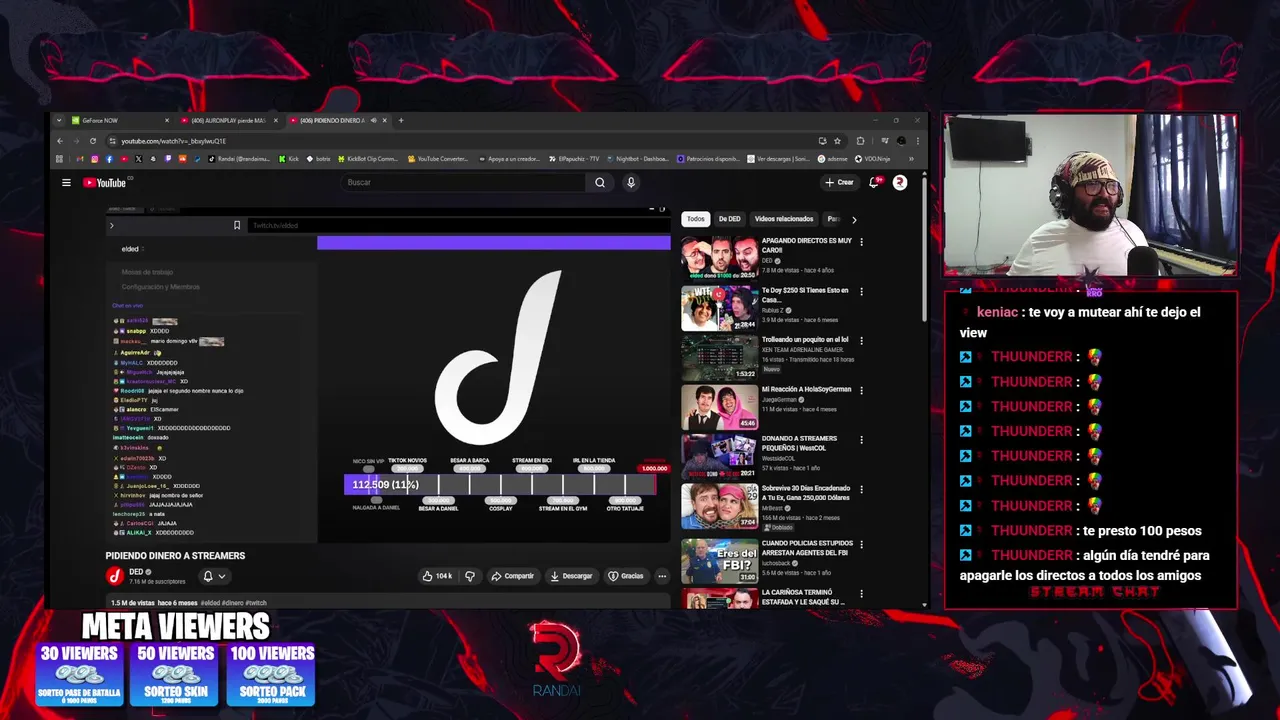
Task: Open a new browser tab with plus
Action: click(x=401, y=120)
